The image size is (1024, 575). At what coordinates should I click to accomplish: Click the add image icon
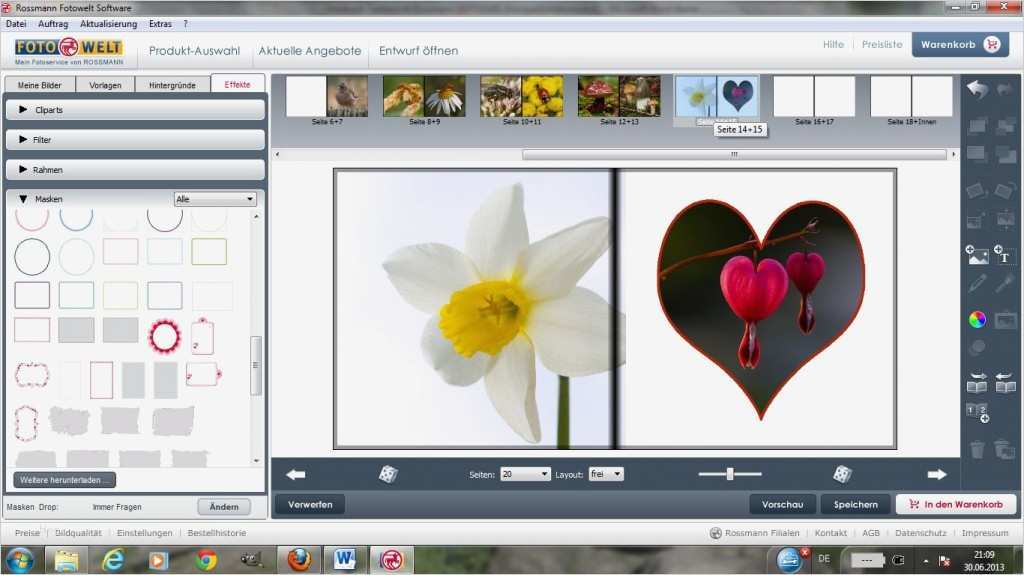(977, 254)
